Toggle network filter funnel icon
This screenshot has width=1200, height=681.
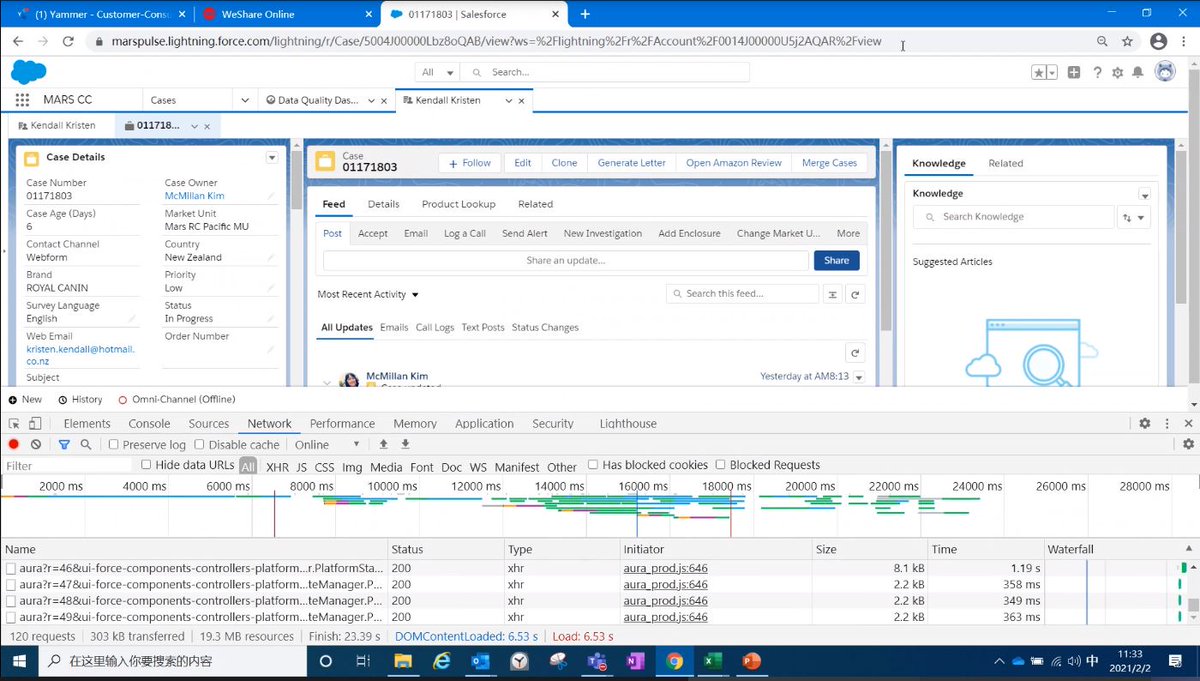pyautogui.click(x=64, y=444)
